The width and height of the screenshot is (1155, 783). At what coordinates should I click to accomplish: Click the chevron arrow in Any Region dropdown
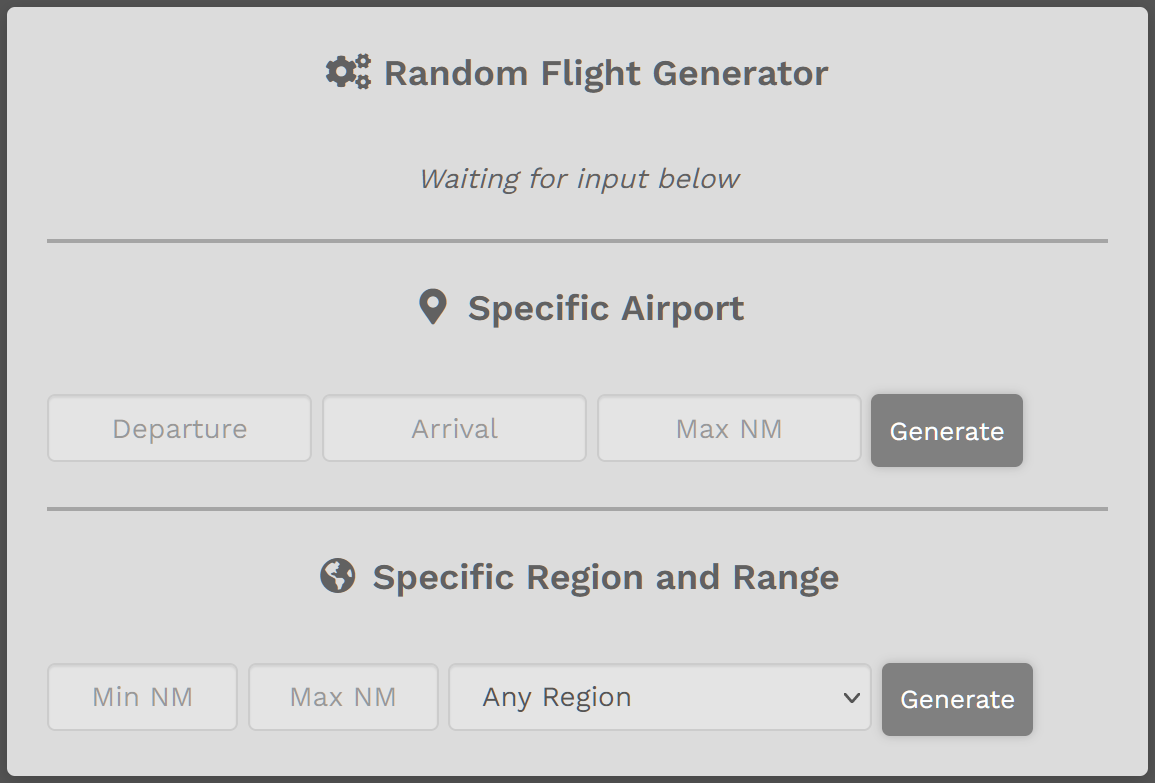pyautogui.click(x=852, y=697)
